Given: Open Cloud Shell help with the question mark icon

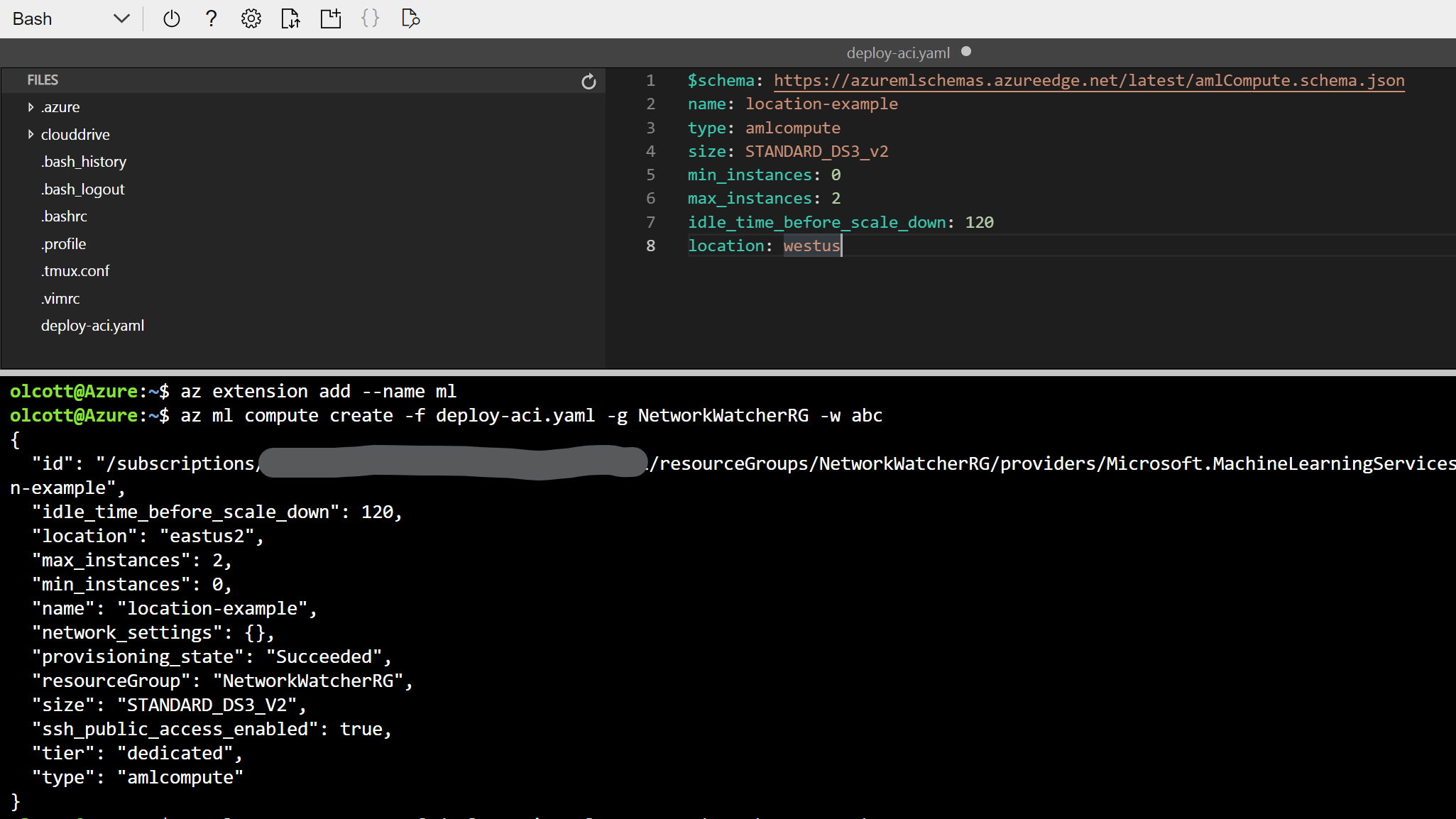Looking at the screenshot, I should [x=212, y=18].
